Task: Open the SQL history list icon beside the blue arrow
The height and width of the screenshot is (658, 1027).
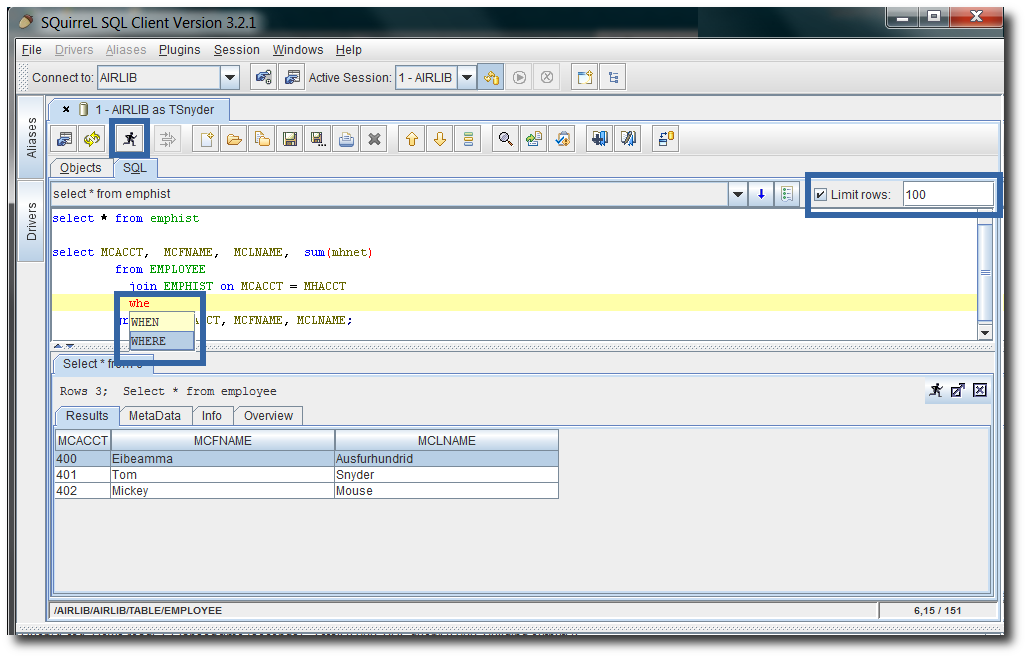Action: (787, 194)
